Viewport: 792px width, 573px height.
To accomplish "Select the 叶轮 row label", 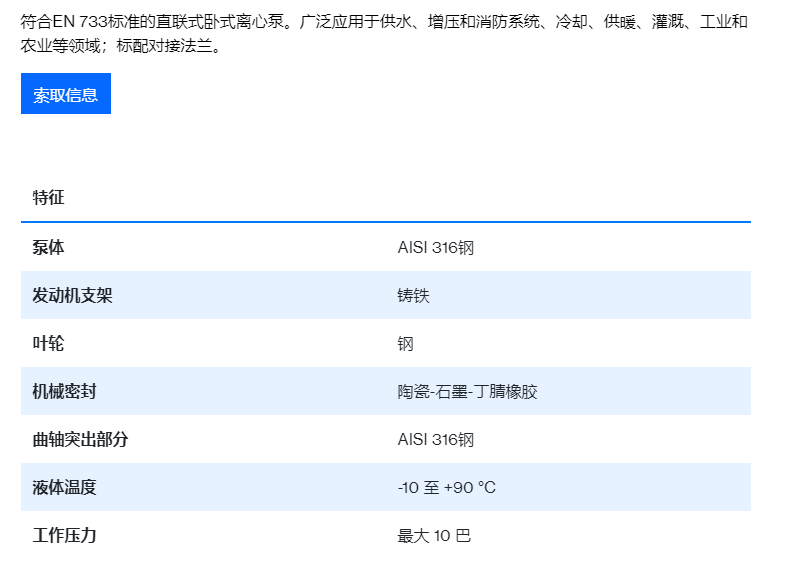I will coord(48,343).
